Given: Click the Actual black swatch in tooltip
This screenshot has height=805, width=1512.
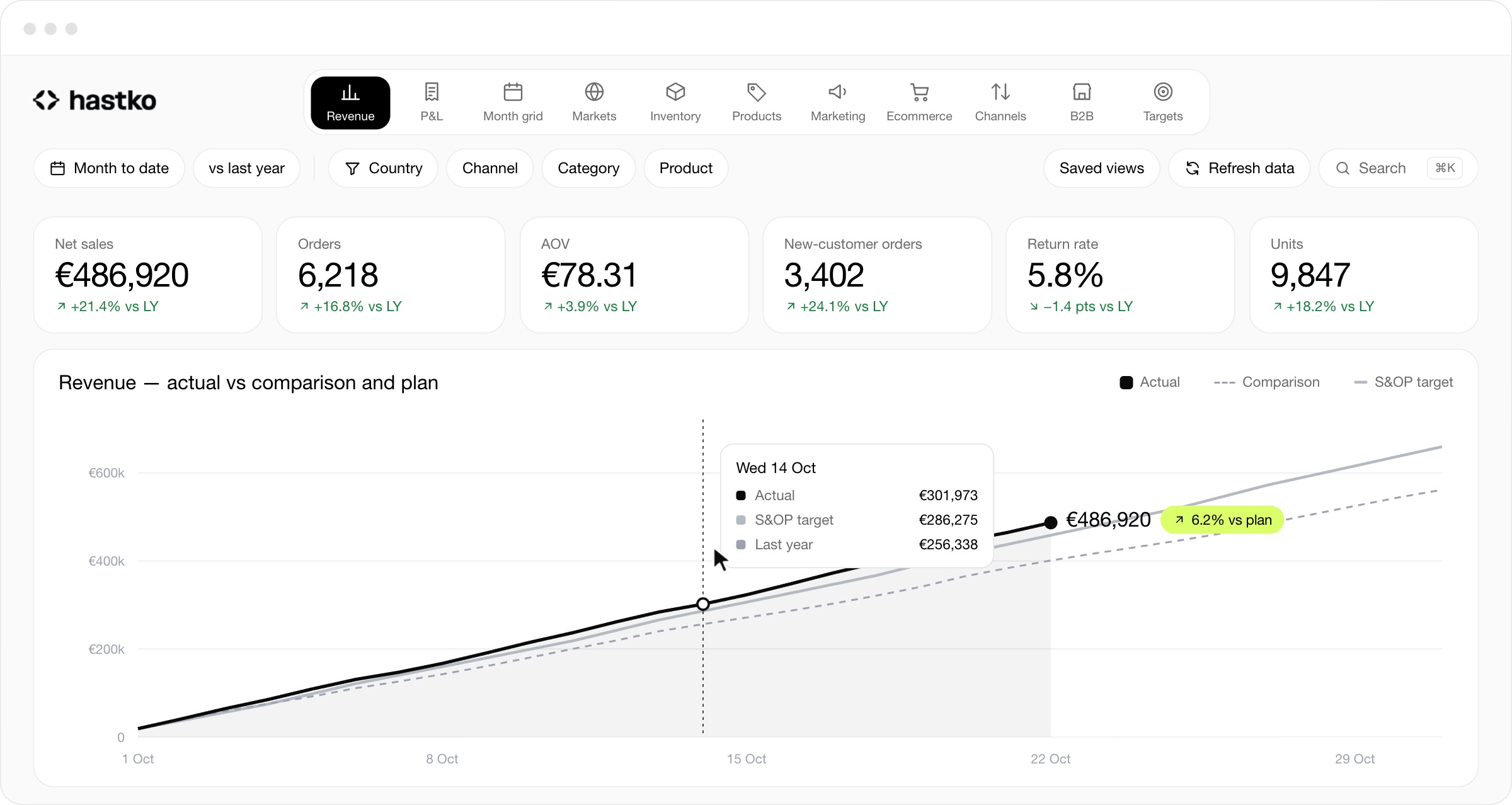Looking at the screenshot, I should [741, 496].
